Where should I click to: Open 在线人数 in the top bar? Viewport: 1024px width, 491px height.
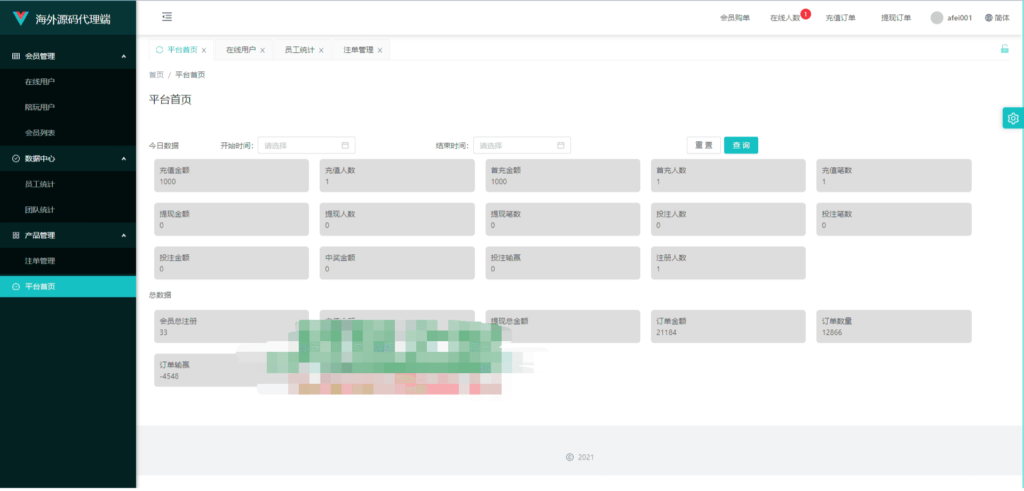(x=785, y=18)
